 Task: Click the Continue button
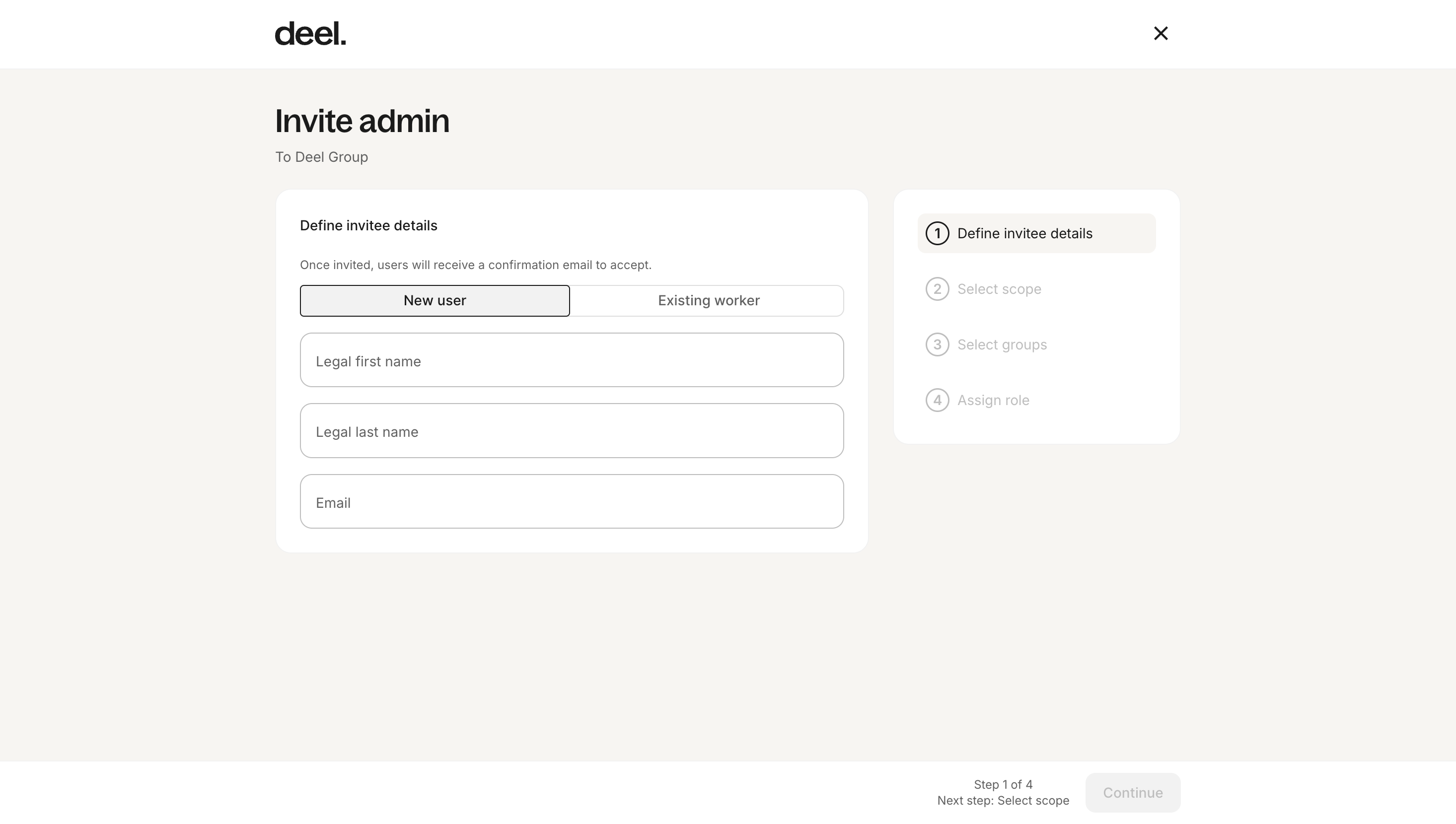click(1133, 793)
